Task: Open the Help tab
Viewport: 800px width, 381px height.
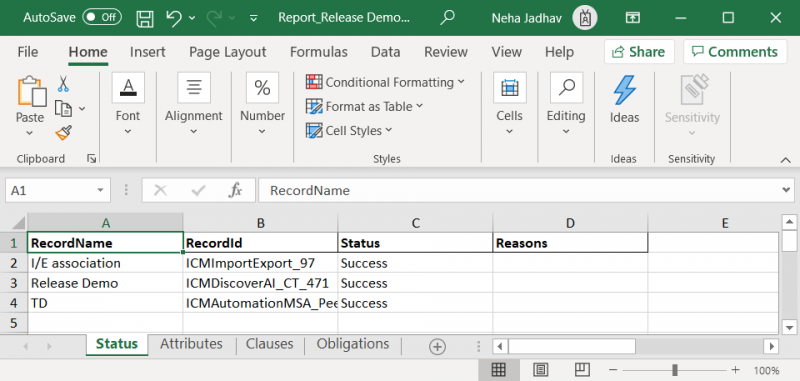Action: click(559, 52)
